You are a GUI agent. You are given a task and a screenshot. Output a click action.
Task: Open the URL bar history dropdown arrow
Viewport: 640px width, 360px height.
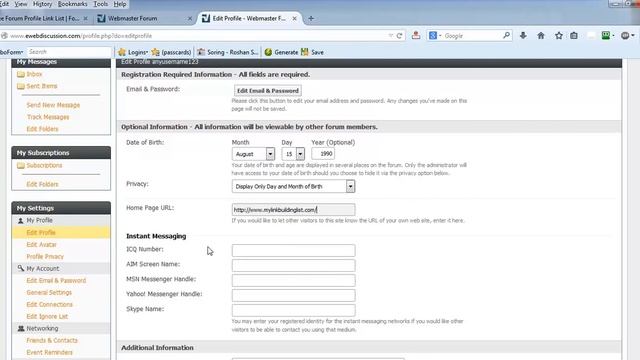(x=390, y=36)
